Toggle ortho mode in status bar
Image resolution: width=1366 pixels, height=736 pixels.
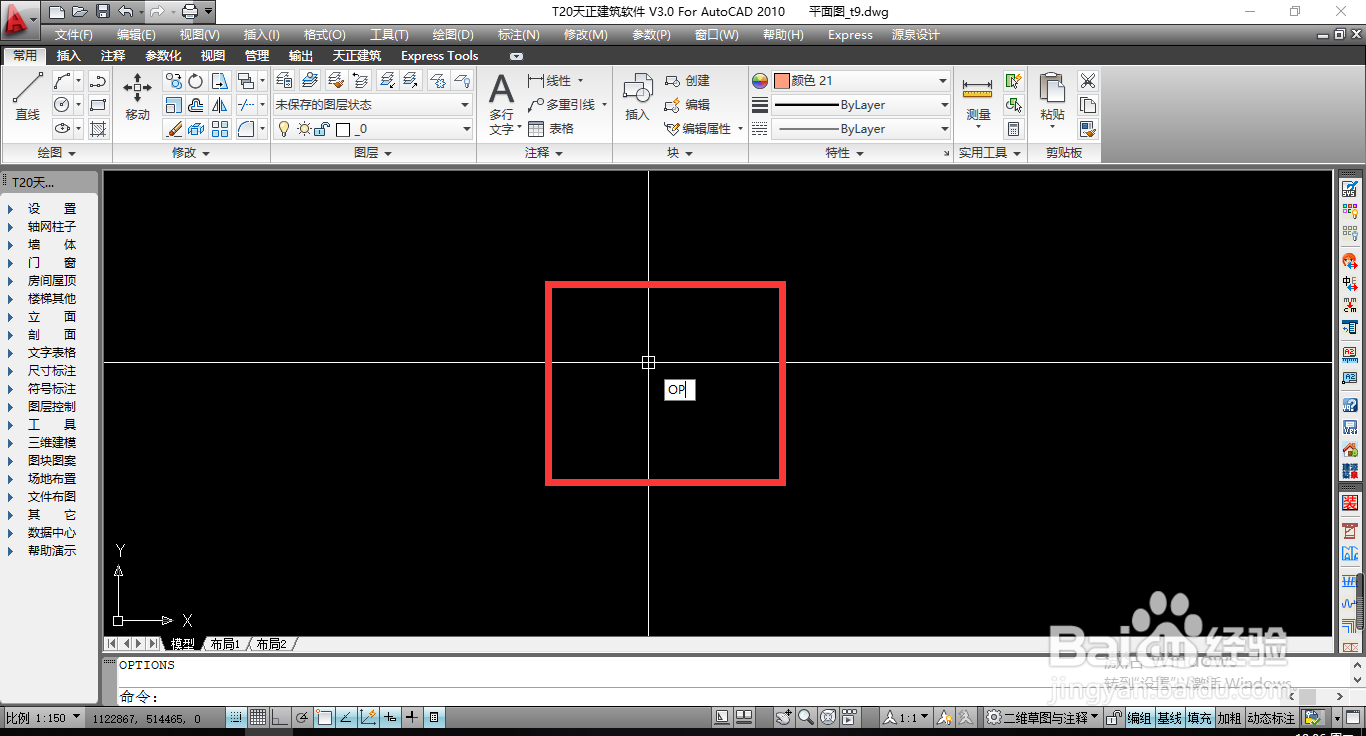[280, 717]
